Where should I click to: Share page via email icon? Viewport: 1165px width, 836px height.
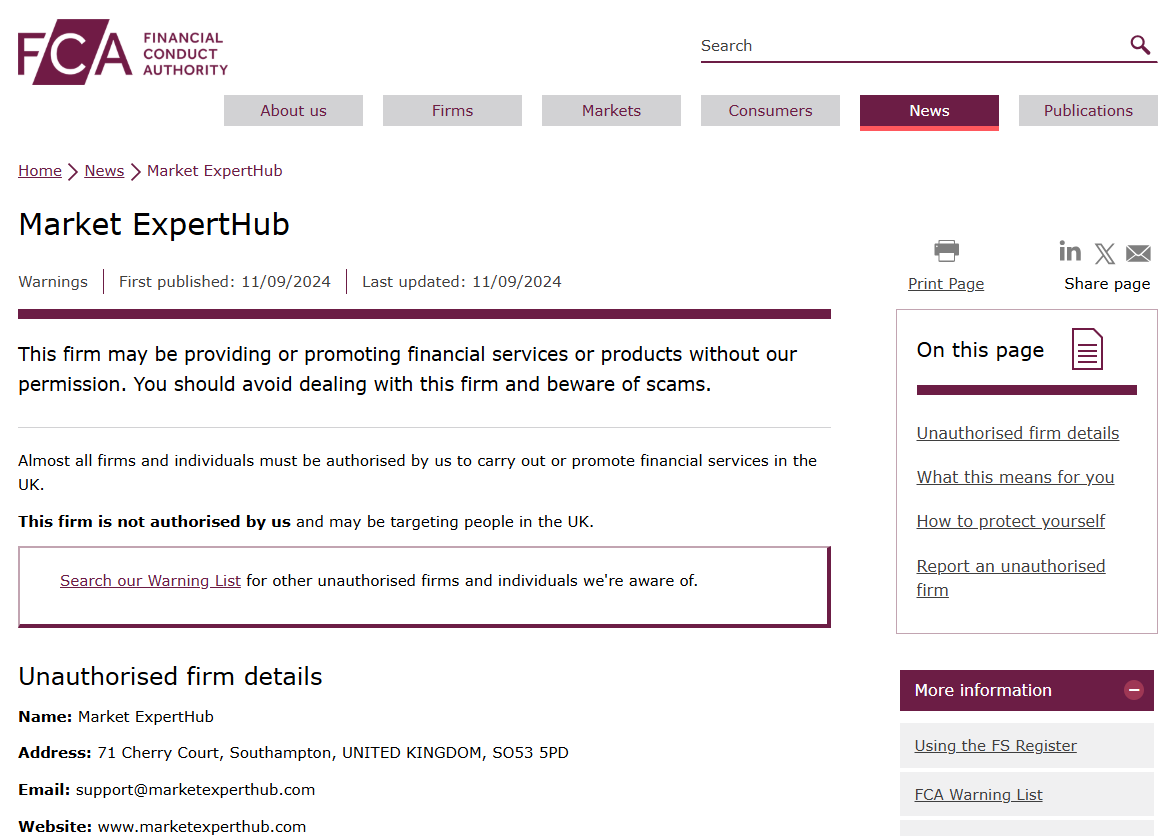point(1138,253)
